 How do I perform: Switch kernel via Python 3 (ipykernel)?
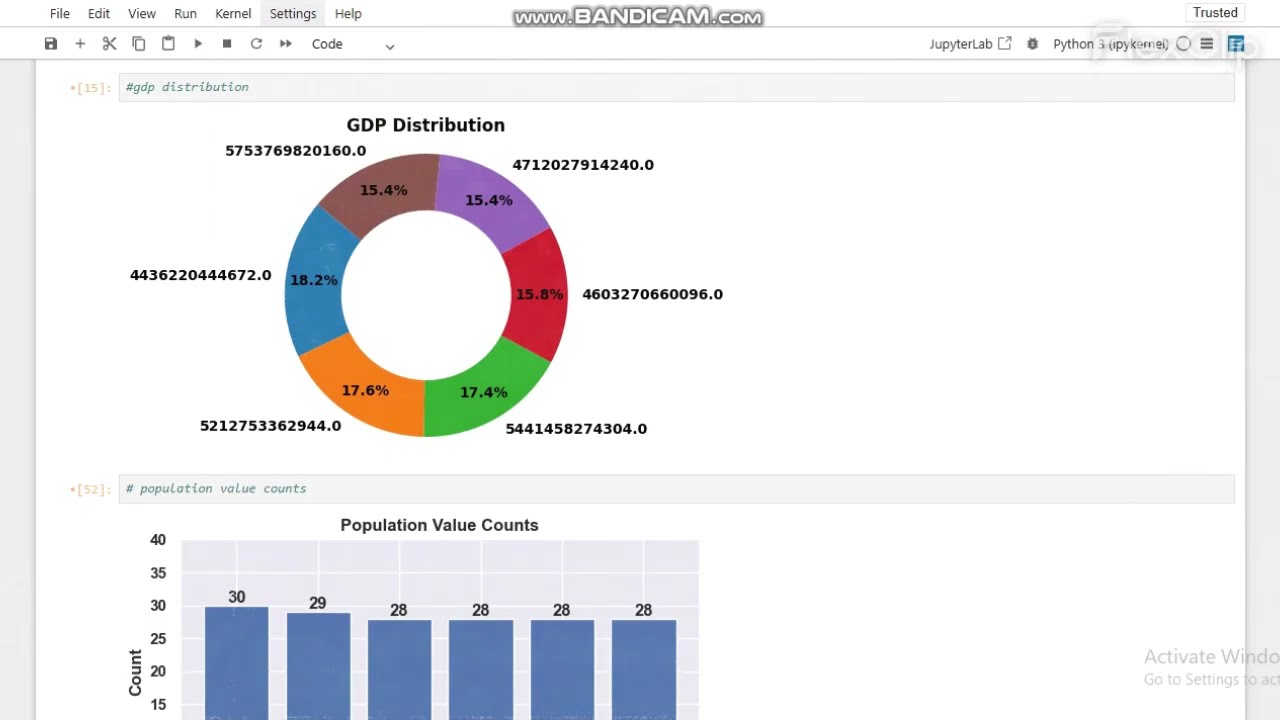[x=1110, y=44]
